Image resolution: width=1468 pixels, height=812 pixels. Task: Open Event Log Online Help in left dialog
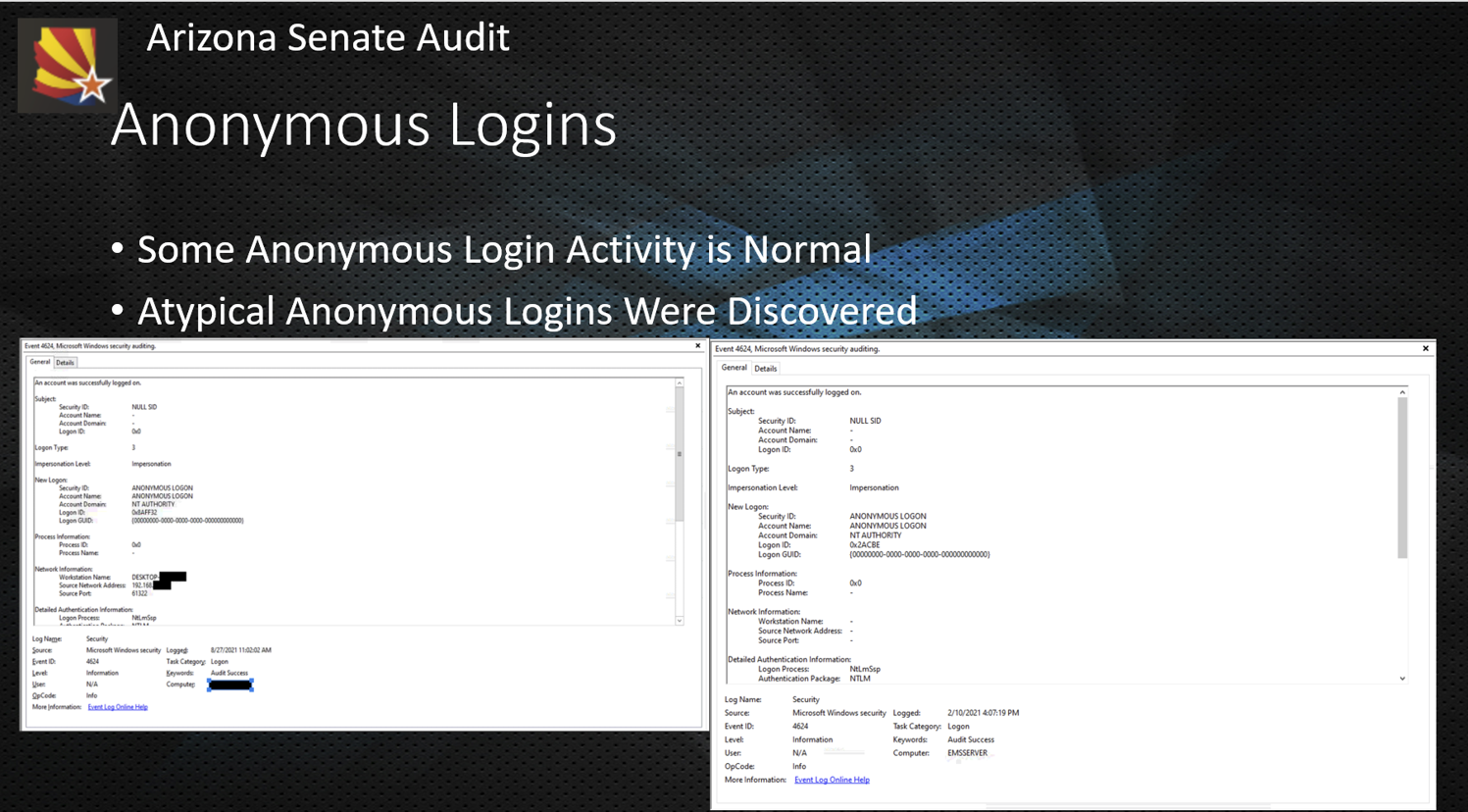(118, 707)
